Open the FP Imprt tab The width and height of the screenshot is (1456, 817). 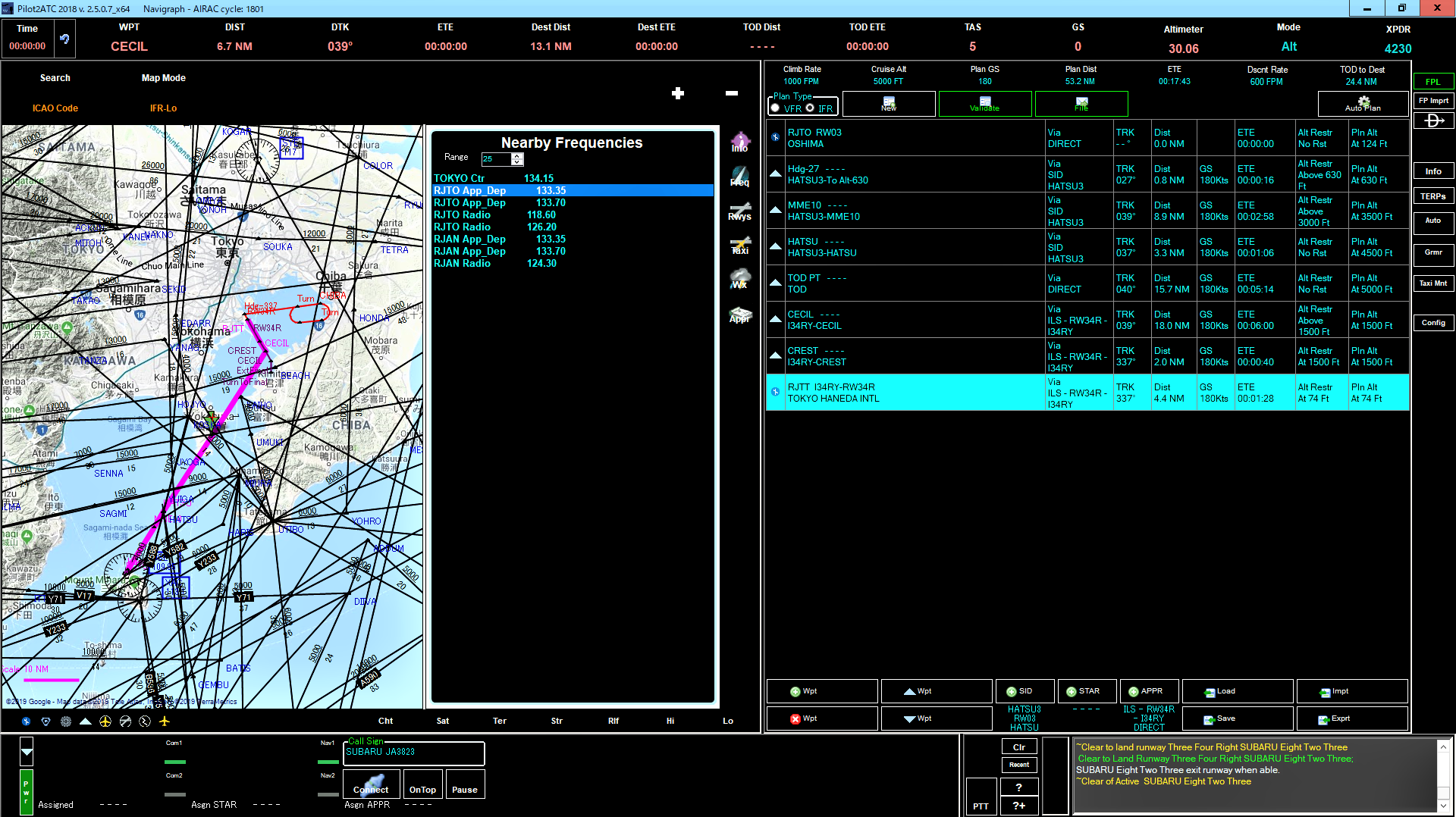(1433, 101)
